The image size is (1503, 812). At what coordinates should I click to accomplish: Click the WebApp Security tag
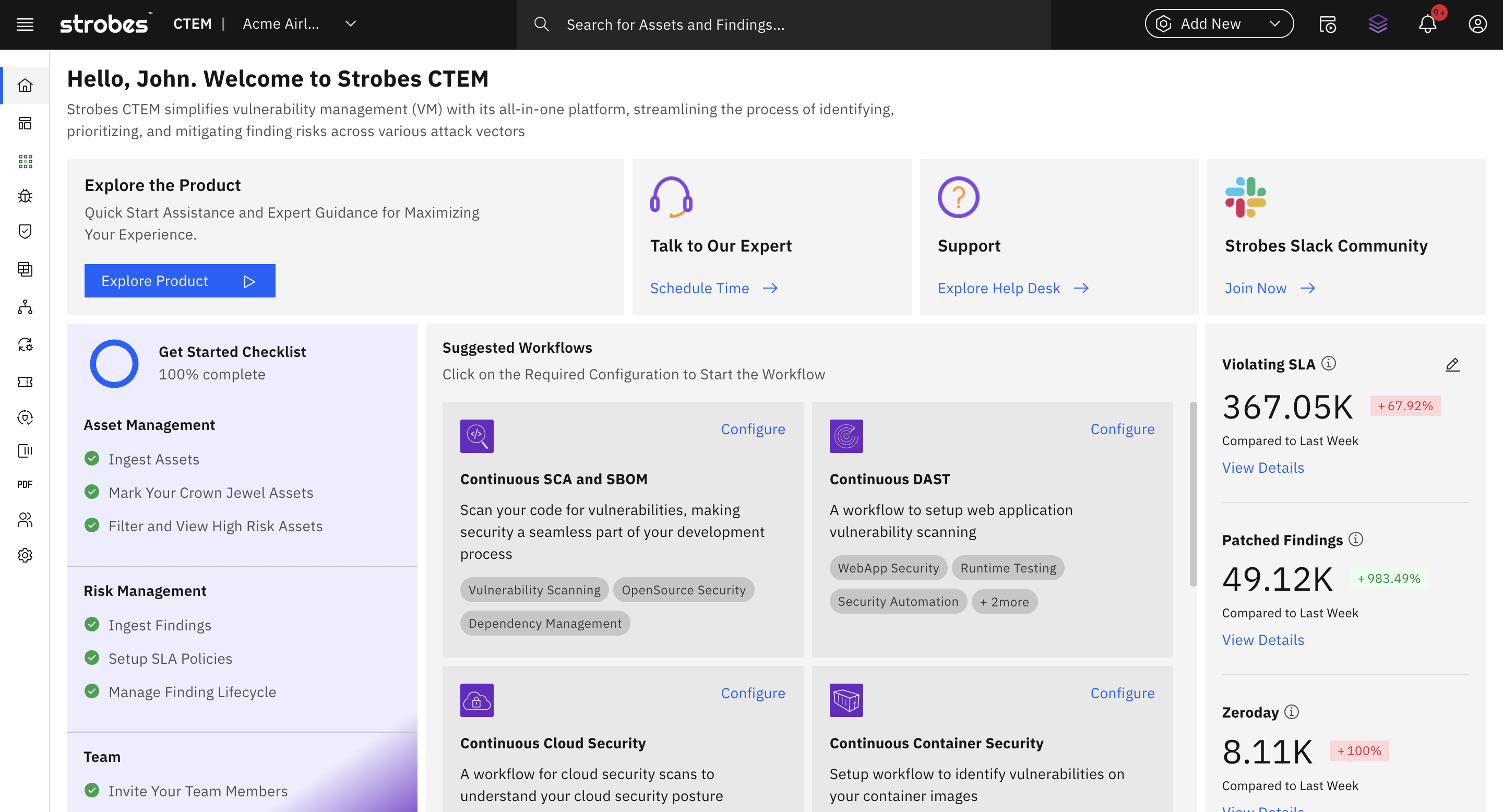click(888, 568)
